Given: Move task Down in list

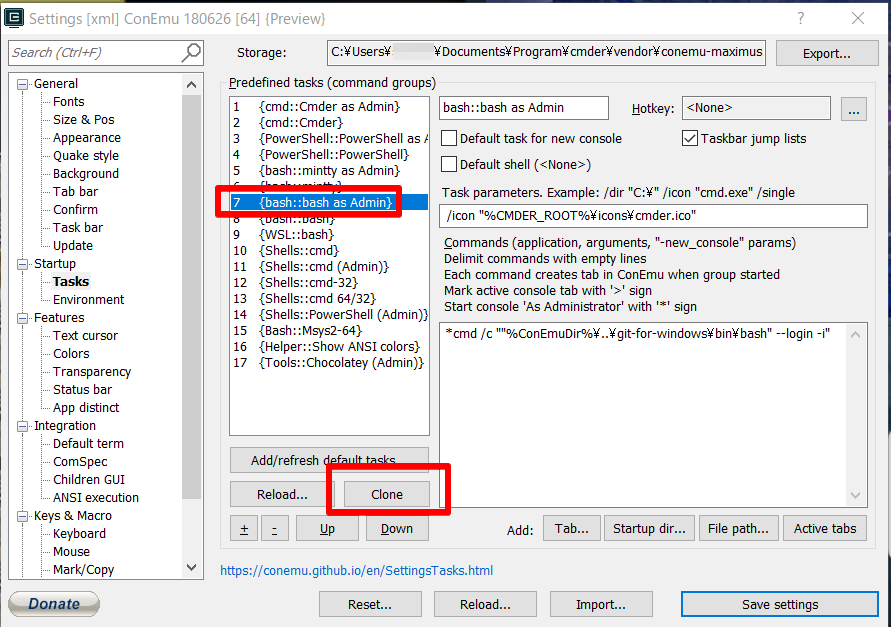Looking at the screenshot, I should coord(397,528).
